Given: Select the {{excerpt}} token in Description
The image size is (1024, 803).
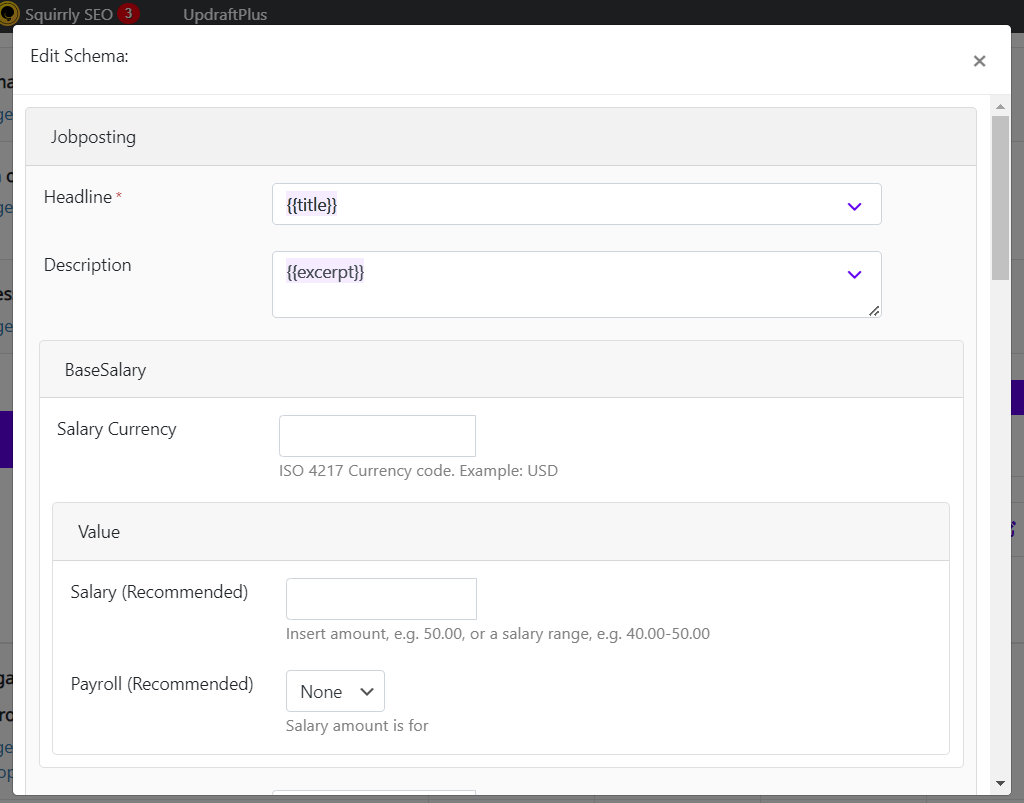Looking at the screenshot, I should tap(325, 272).
